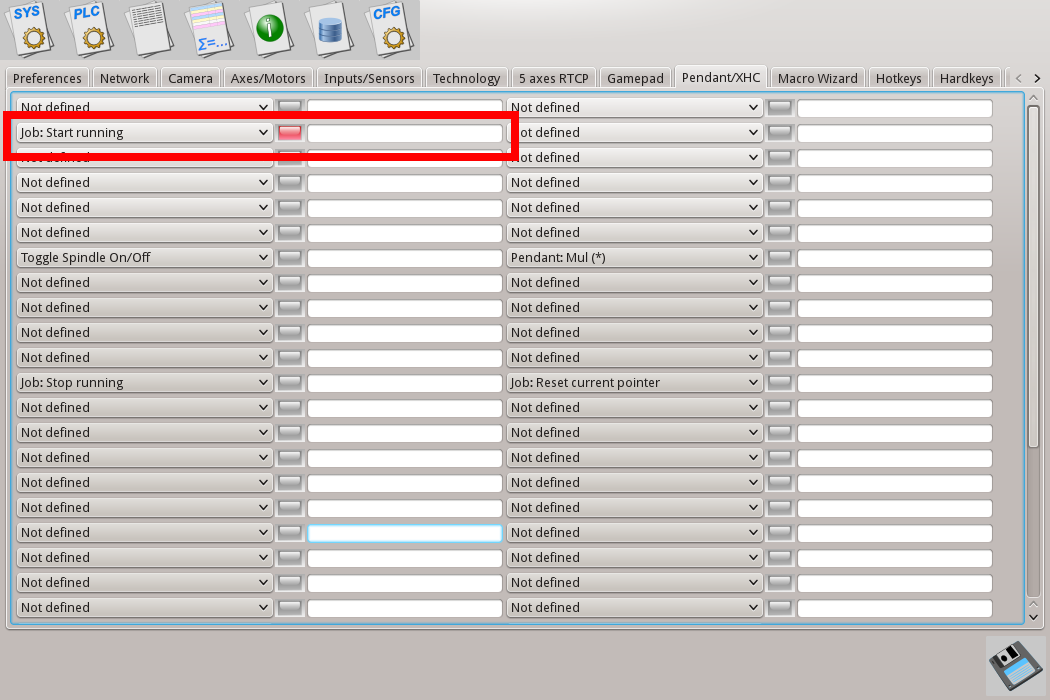The width and height of the screenshot is (1050, 700).
Task: Save settings with the floppy disk icon
Action: pyautogui.click(x=1015, y=665)
